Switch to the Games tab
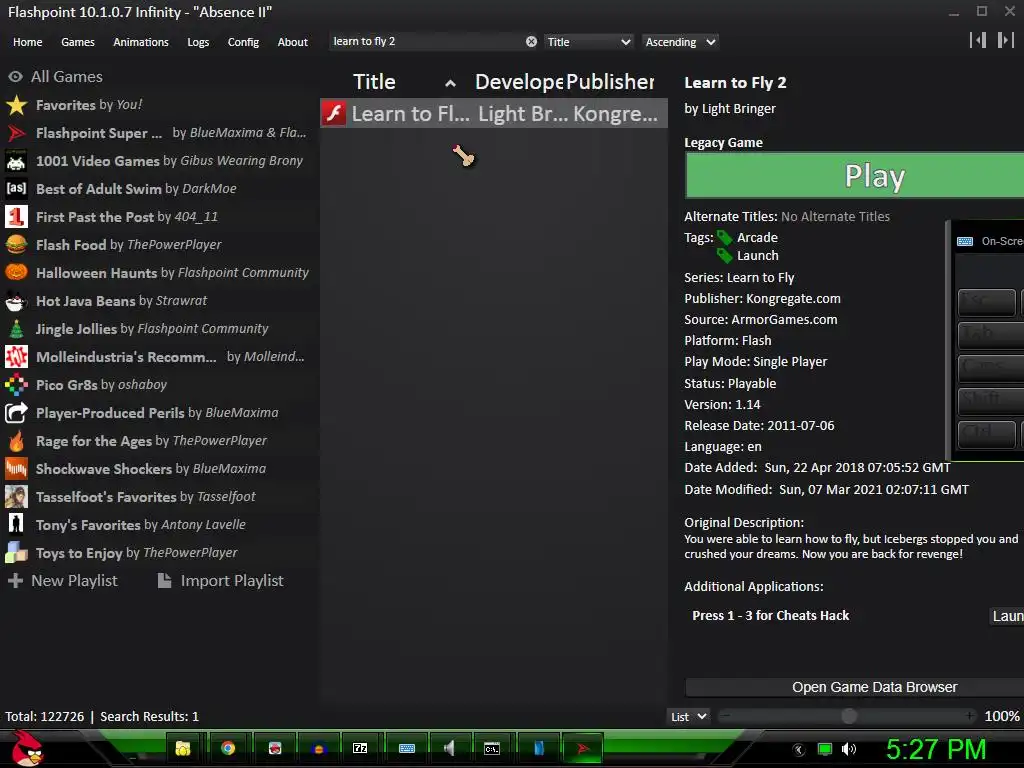This screenshot has height=768, width=1024. point(78,42)
